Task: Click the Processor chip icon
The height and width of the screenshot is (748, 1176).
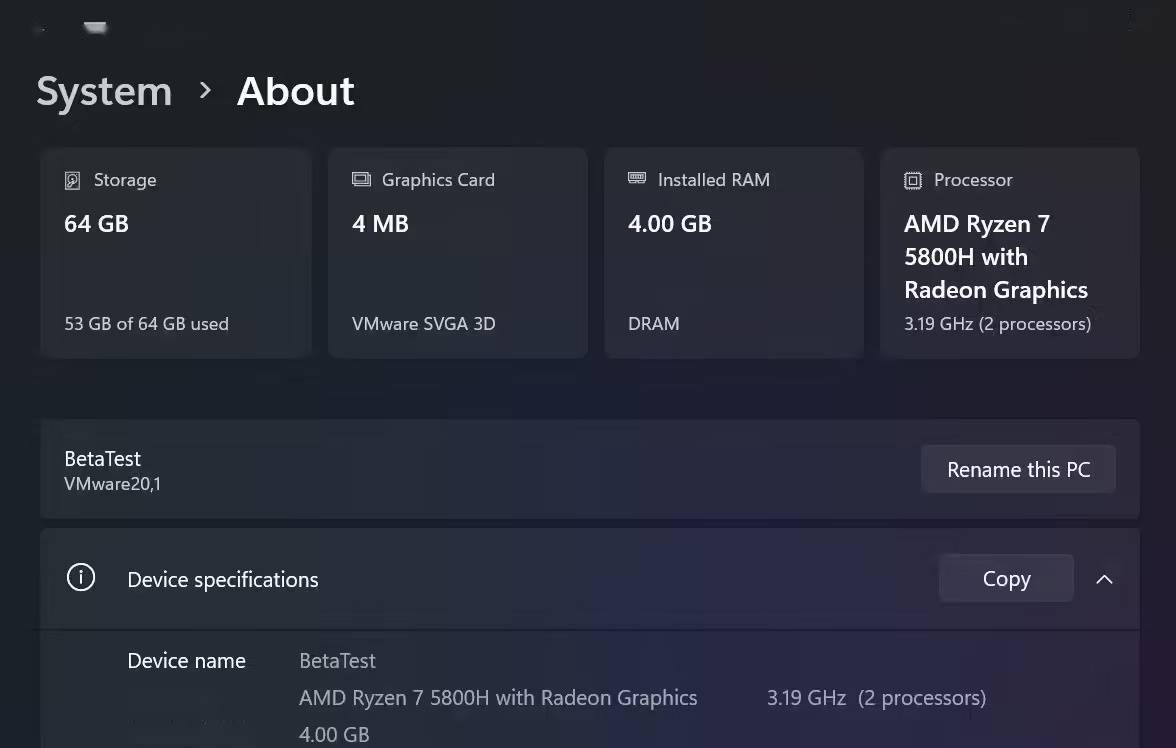Action: coord(913,181)
